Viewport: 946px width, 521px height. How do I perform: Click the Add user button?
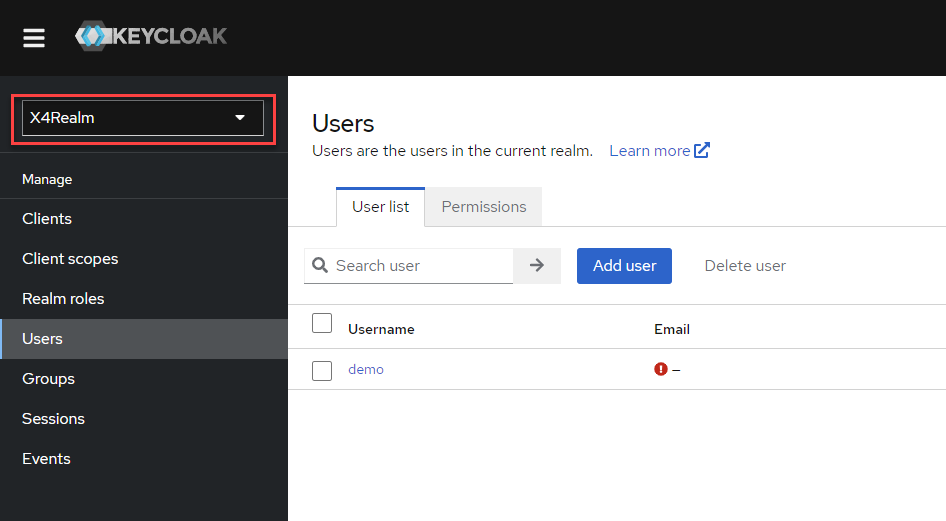coord(624,266)
